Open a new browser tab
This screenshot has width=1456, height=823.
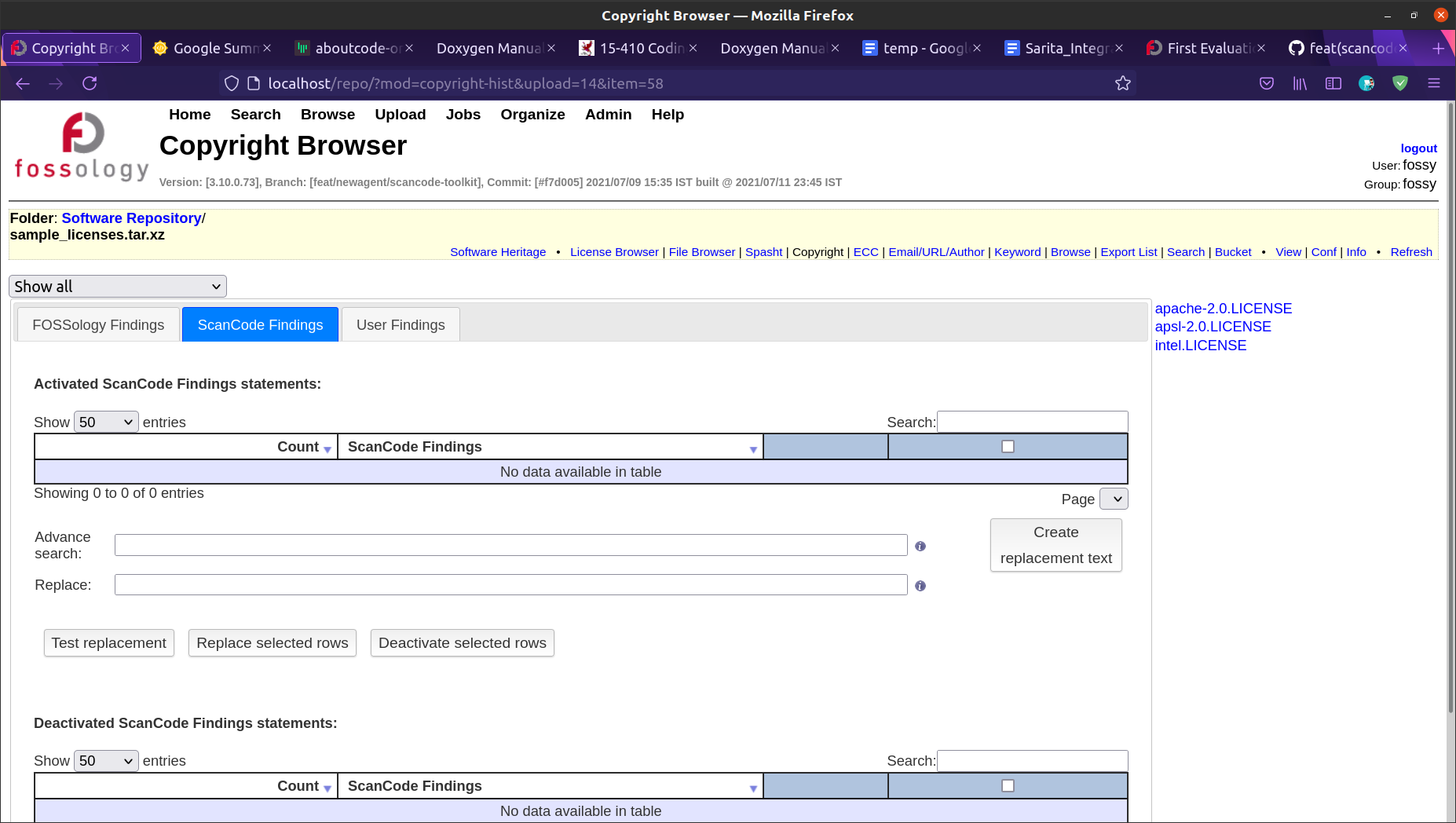tap(1439, 48)
